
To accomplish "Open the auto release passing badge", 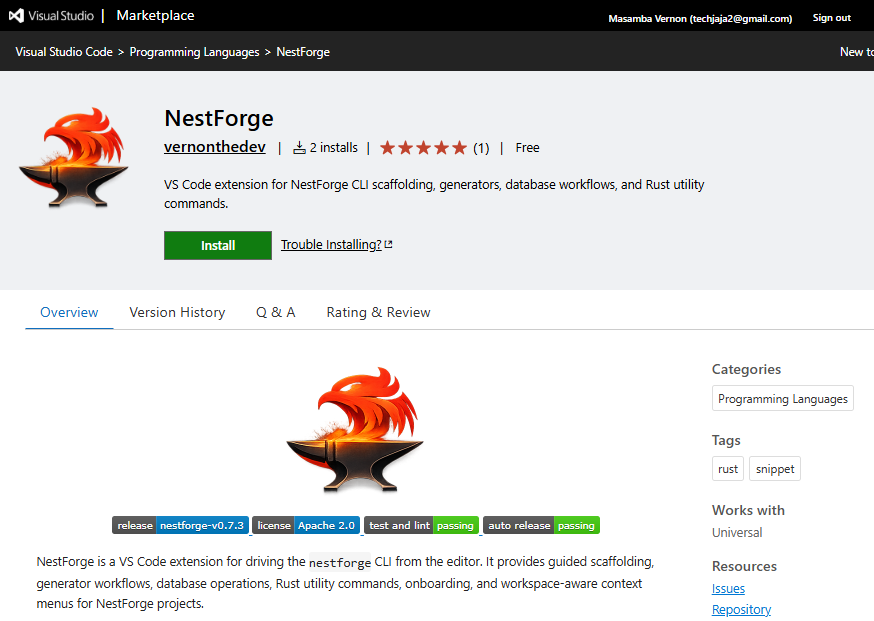I will 541,525.
